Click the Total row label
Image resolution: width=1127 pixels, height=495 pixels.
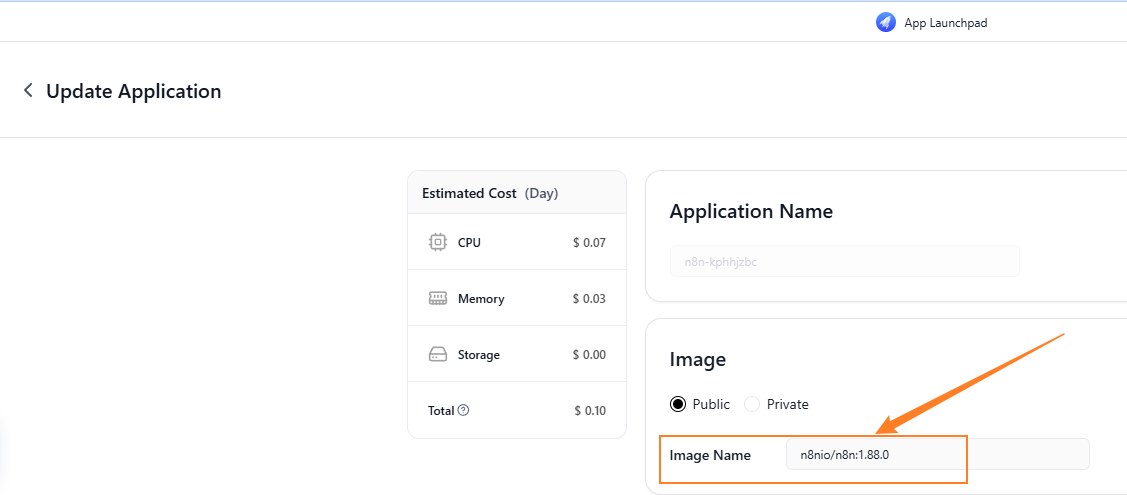coord(441,411)
